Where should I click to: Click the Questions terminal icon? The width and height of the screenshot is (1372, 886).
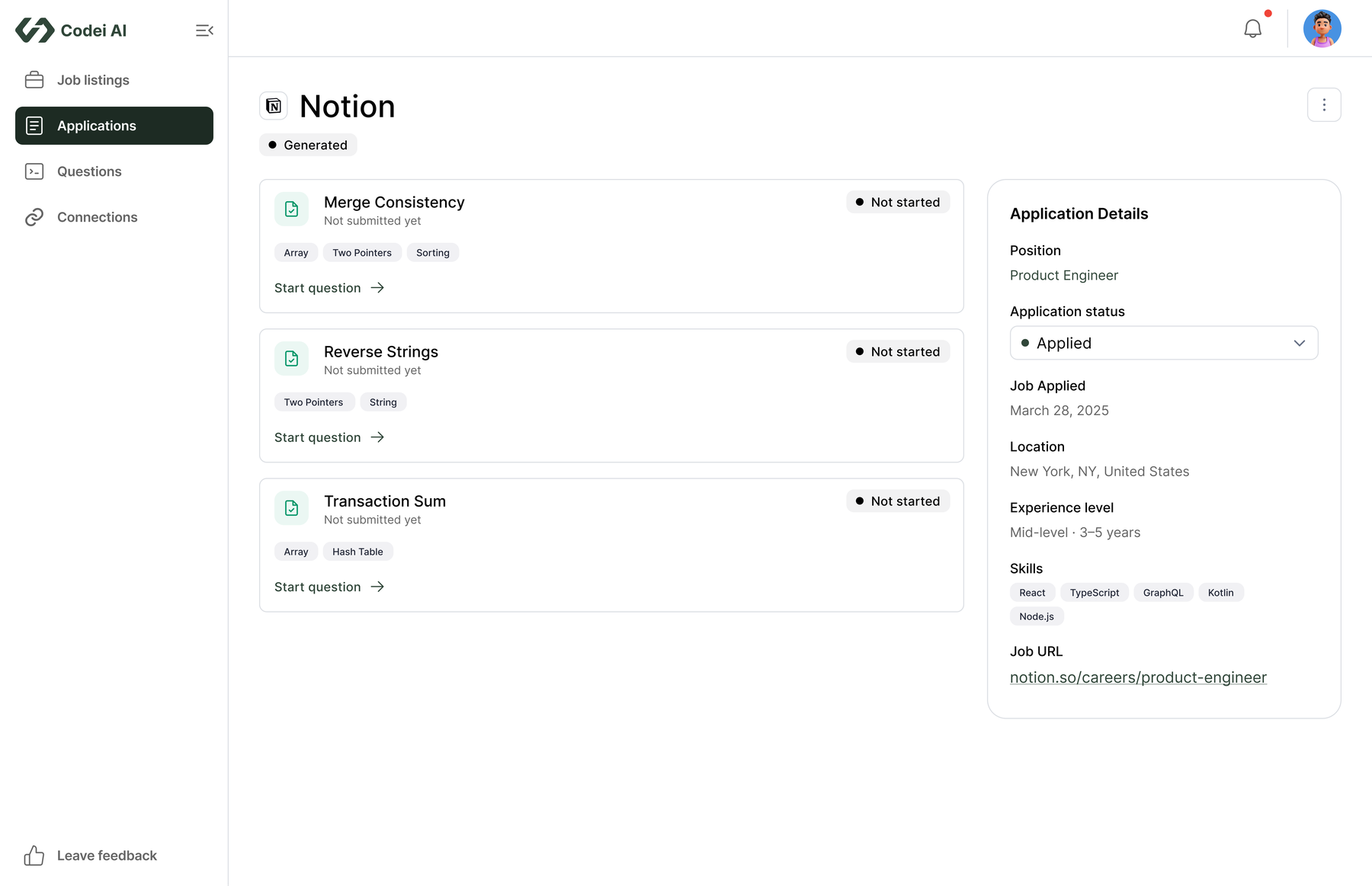coord(34,171)
